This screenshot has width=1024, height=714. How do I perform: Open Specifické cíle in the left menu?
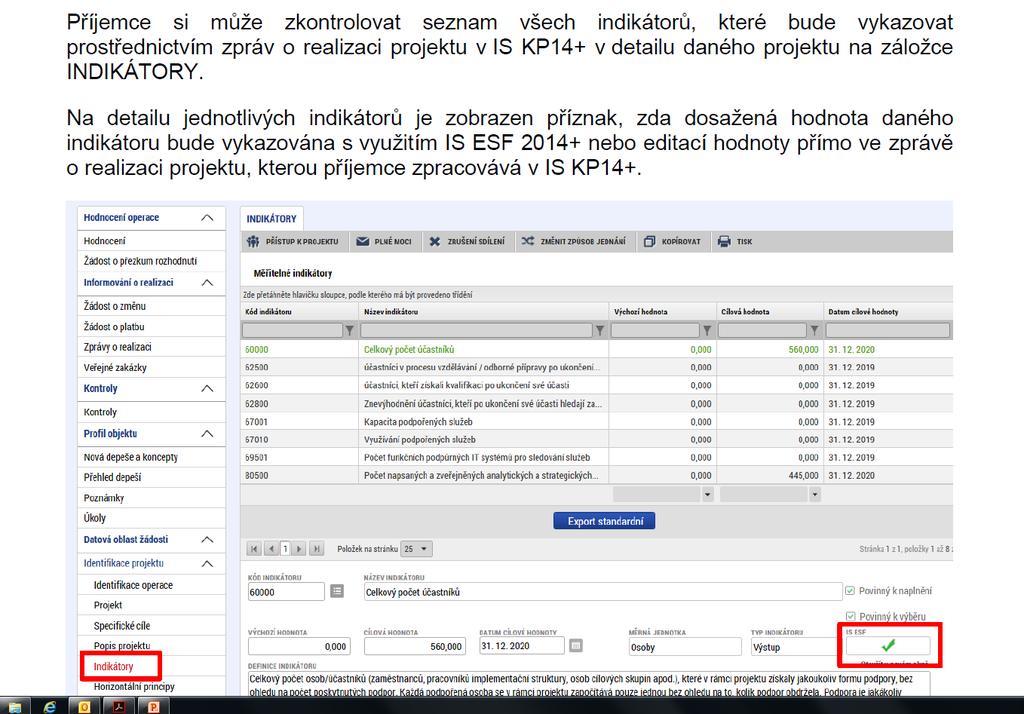pyautogui.click(x=121, y=625)
